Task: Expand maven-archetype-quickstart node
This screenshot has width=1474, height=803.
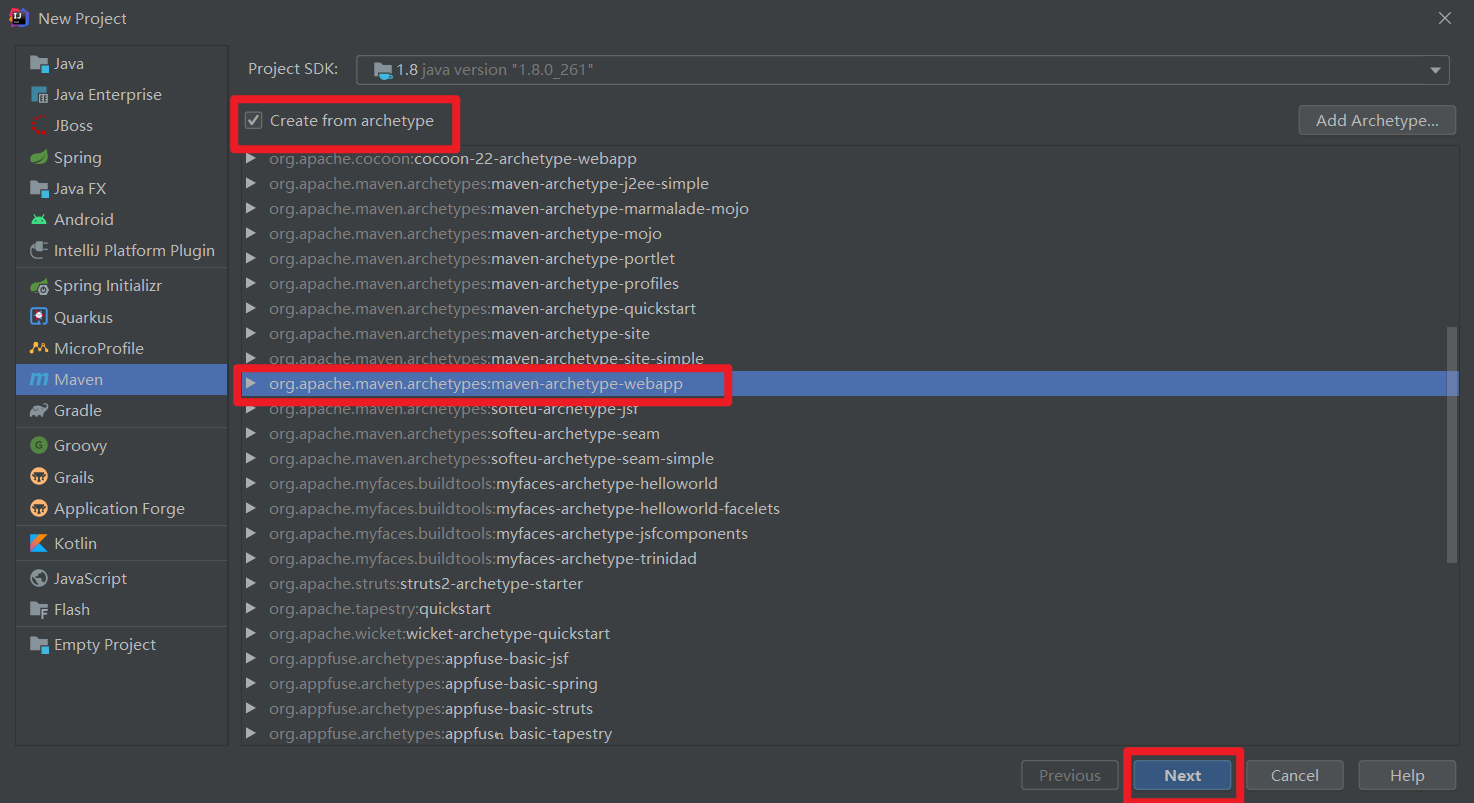Action: click(250, 309)
